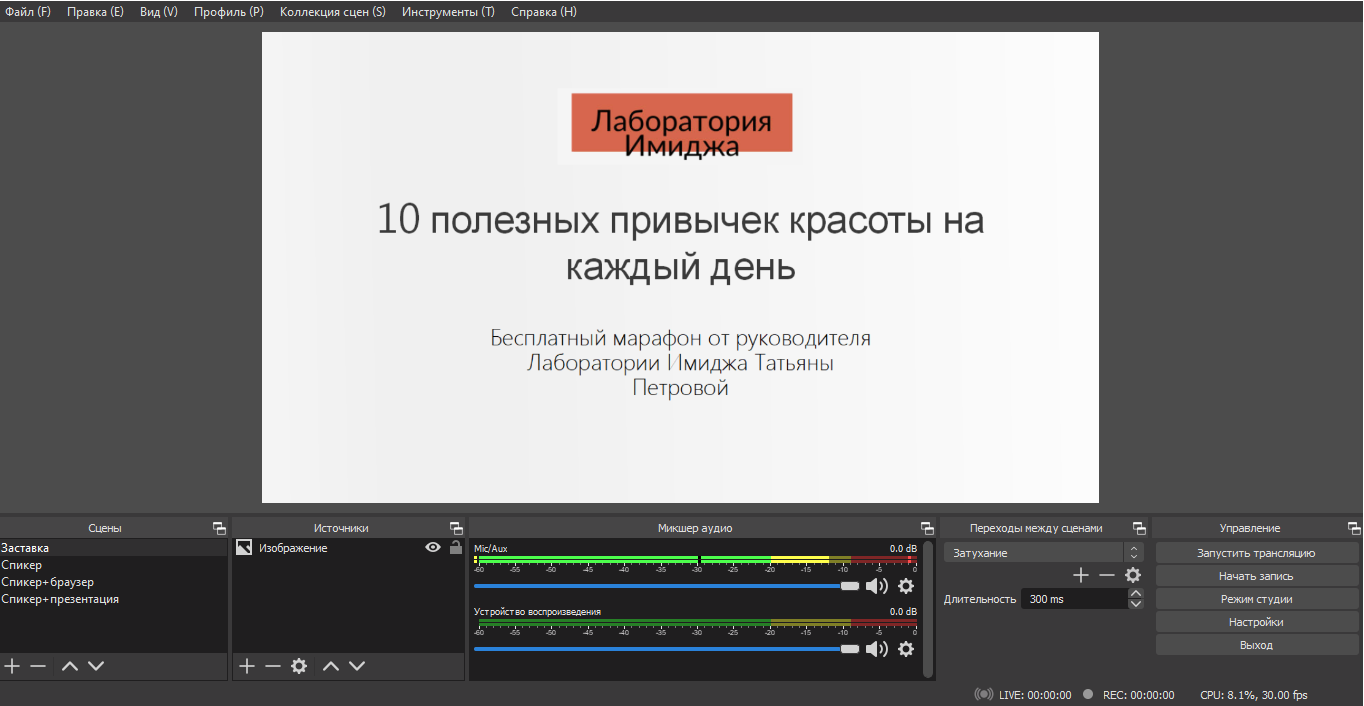Click Запустить трансляцию button

[x=1256, y=553]
